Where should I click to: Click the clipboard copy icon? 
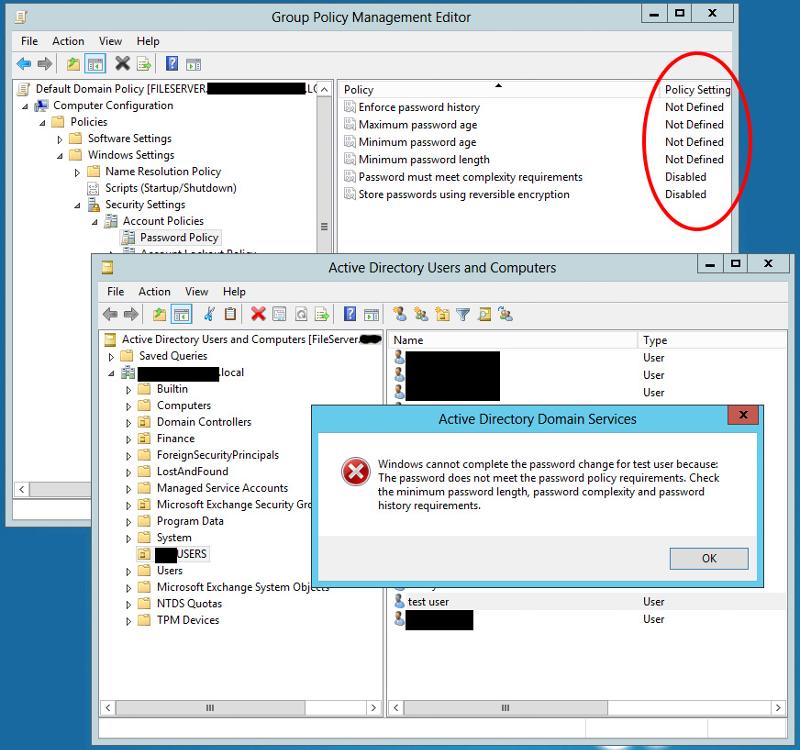click(x=231, y=314)
